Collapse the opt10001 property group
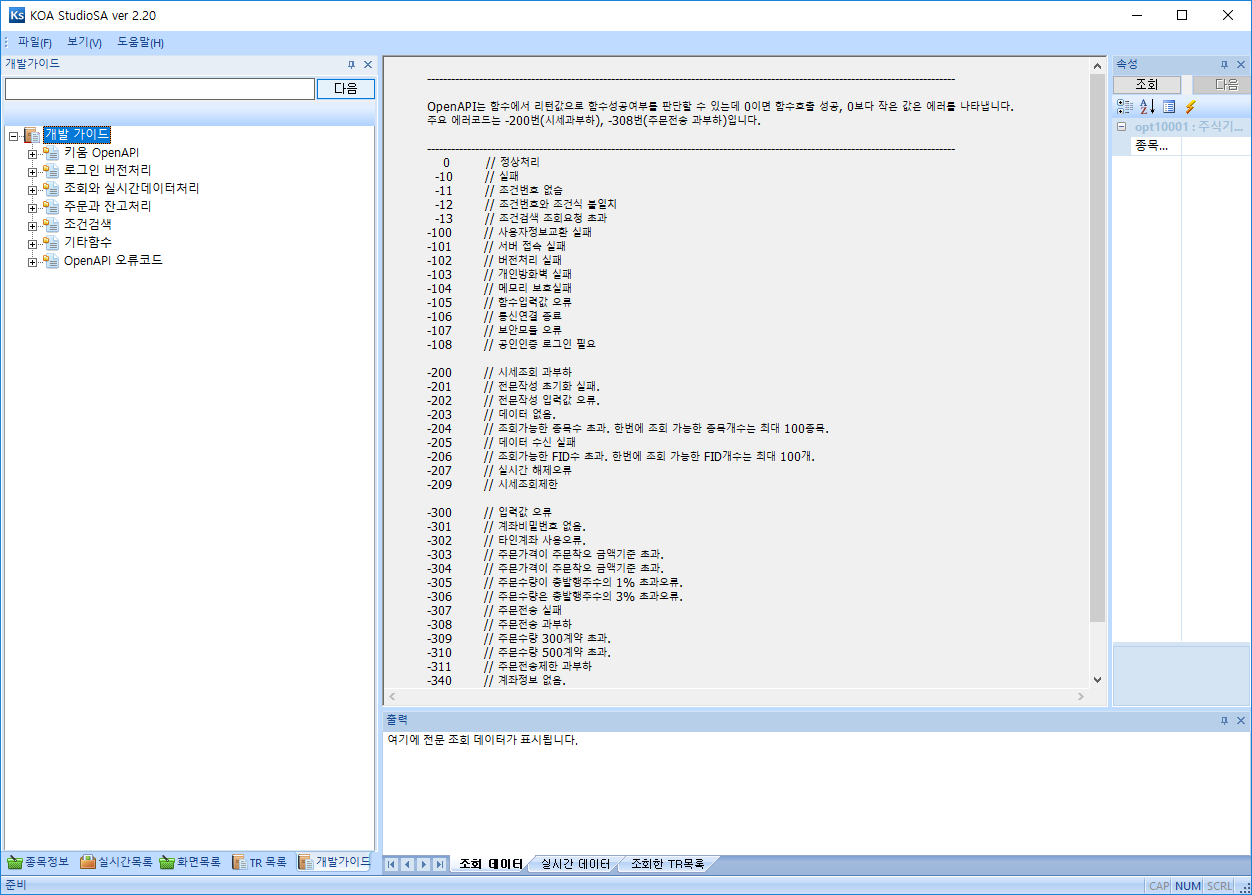1252x895 pixels. pyautogui.click(x=1121, y=126)
